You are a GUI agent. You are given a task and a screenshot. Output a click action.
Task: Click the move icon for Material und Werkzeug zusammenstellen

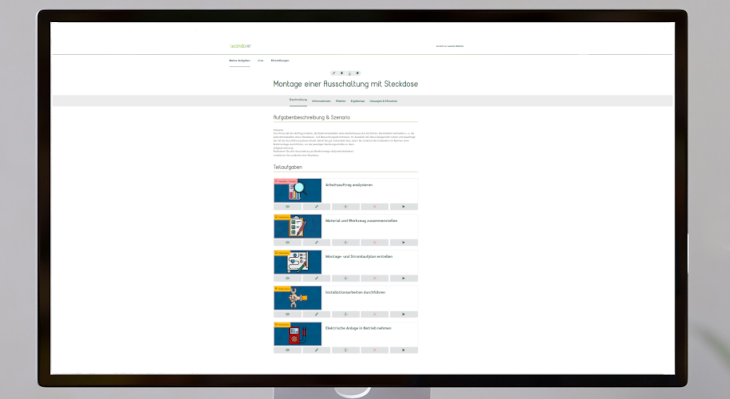tap(345, 243)
